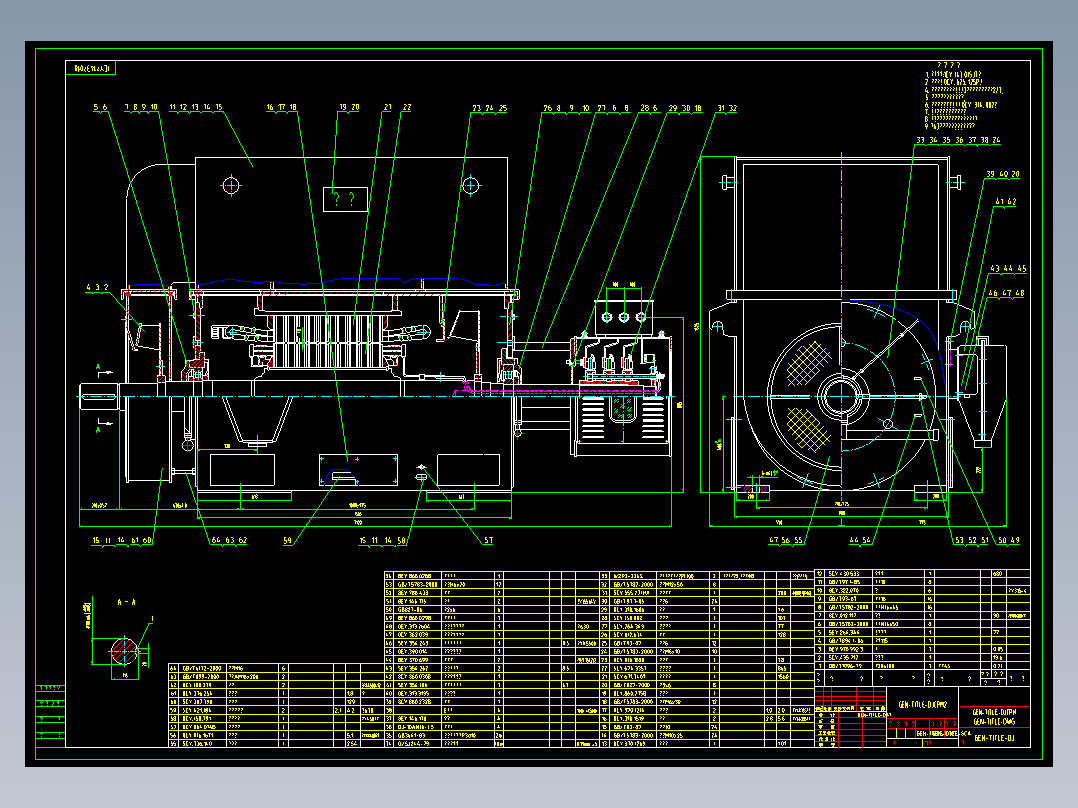The image size is (1078, 808).
Task: Select callout label 47 56 55
Action: (786, 541)
